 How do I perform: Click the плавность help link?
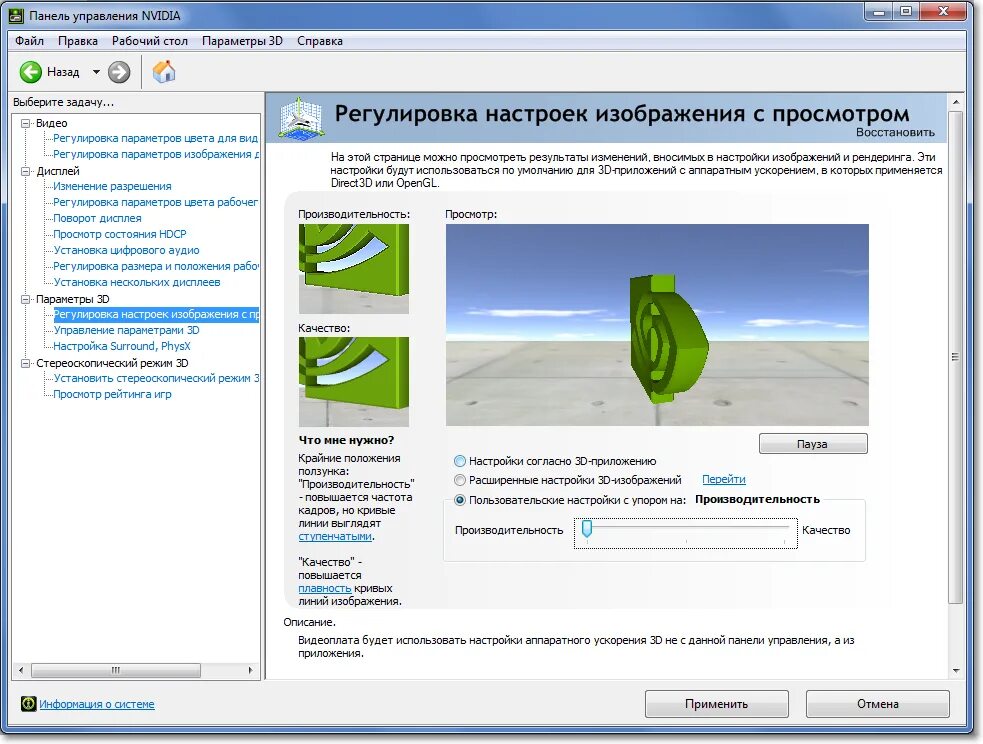coord(325,589)
